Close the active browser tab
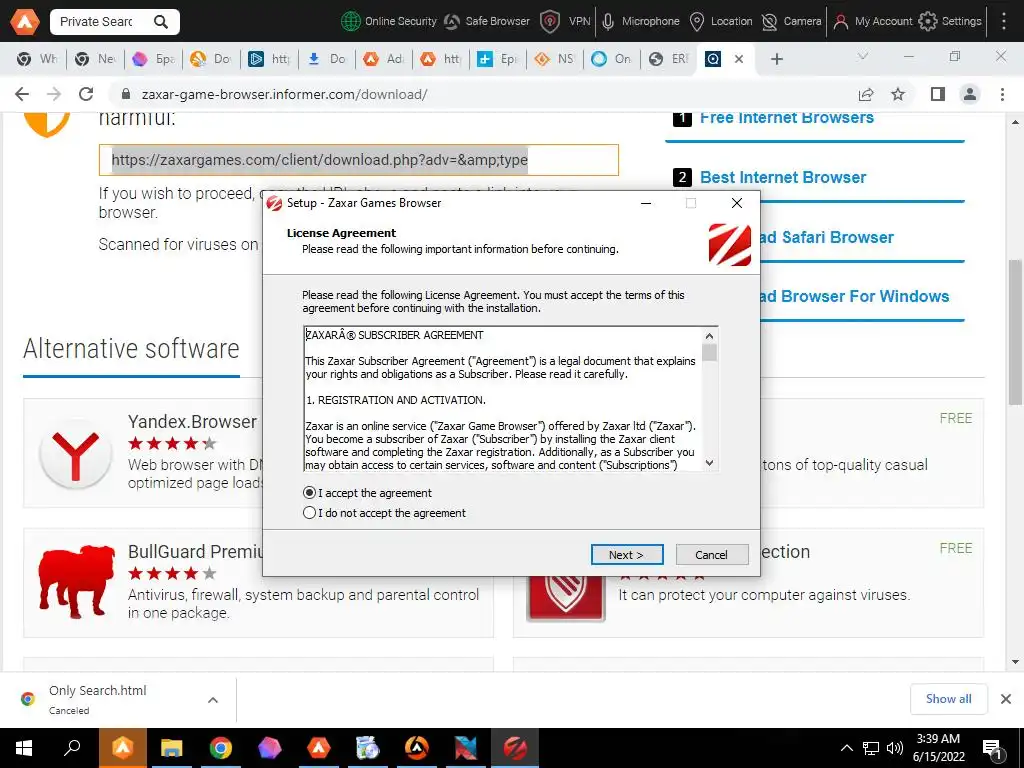The height and width of the screenshot is (768, 1024). pos(739,59)
